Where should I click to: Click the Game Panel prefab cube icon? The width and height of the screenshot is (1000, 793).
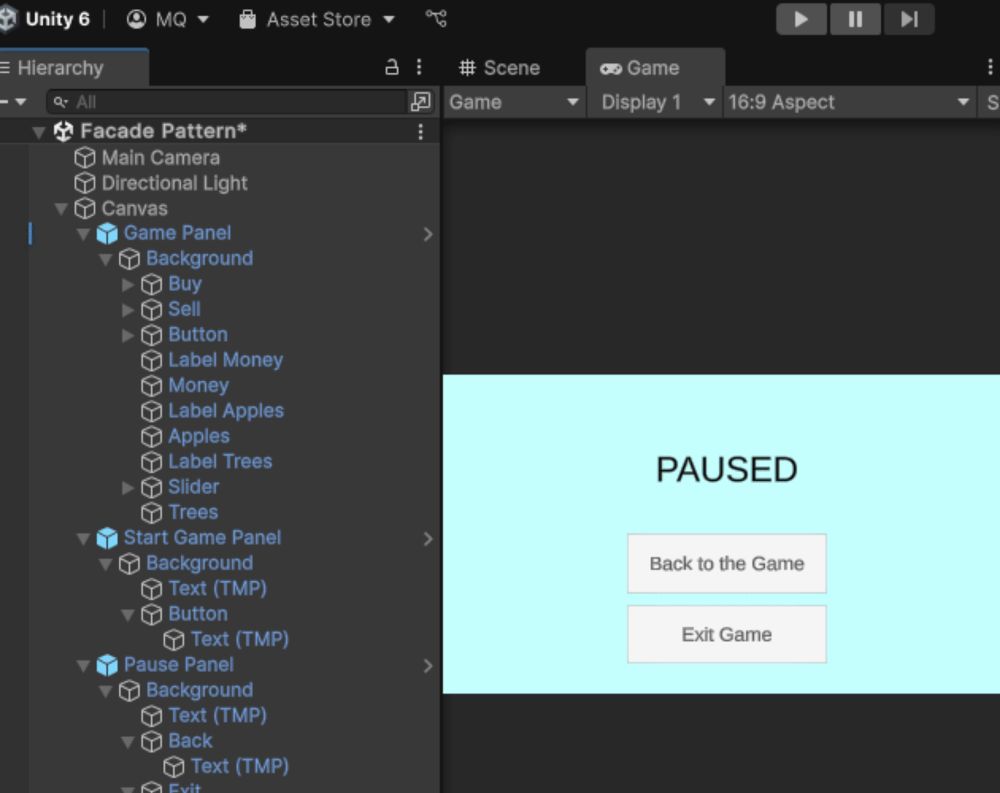pyautogui.click(x=107, y=233)
